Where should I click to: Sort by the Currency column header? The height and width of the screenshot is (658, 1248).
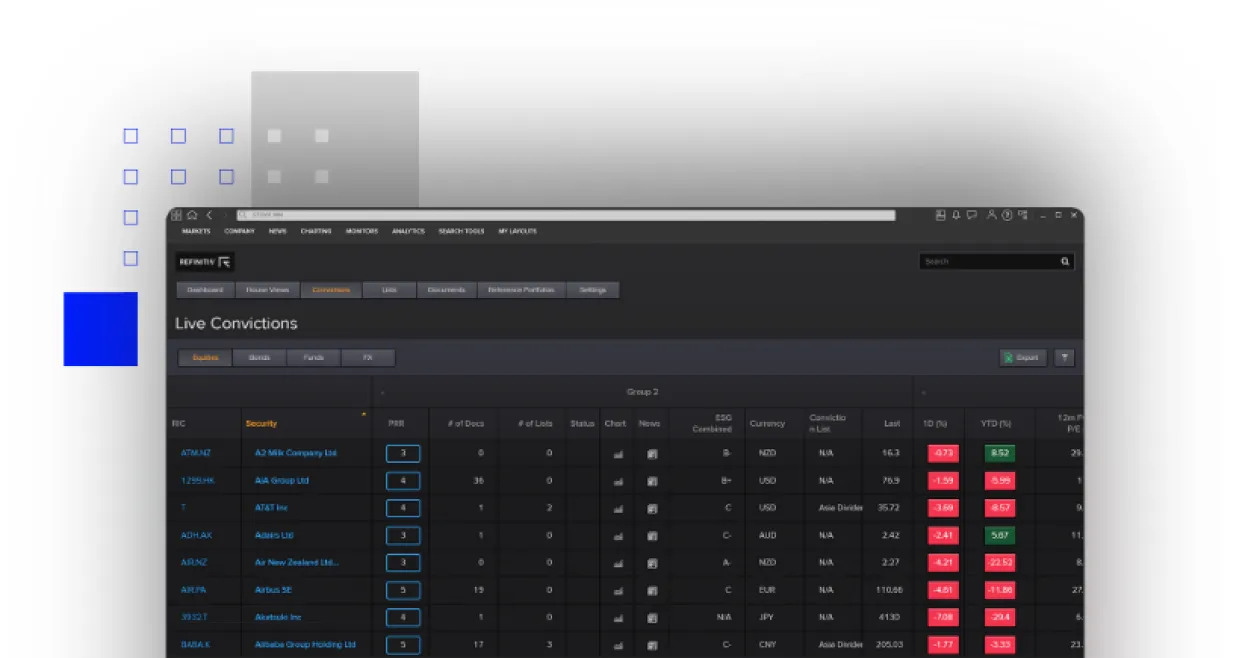767,424
